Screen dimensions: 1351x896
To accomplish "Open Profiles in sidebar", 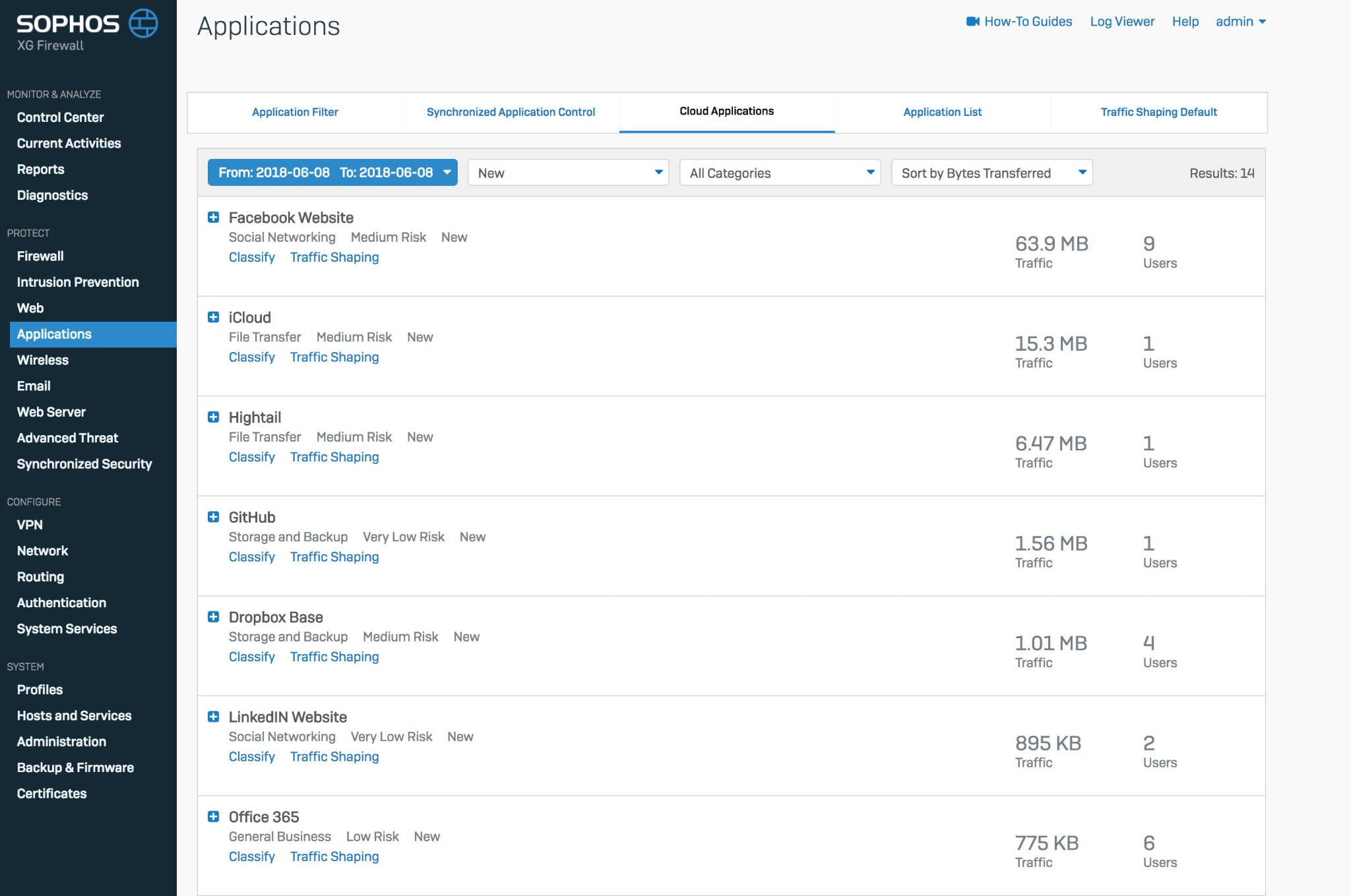I will [x=40, y=690].
